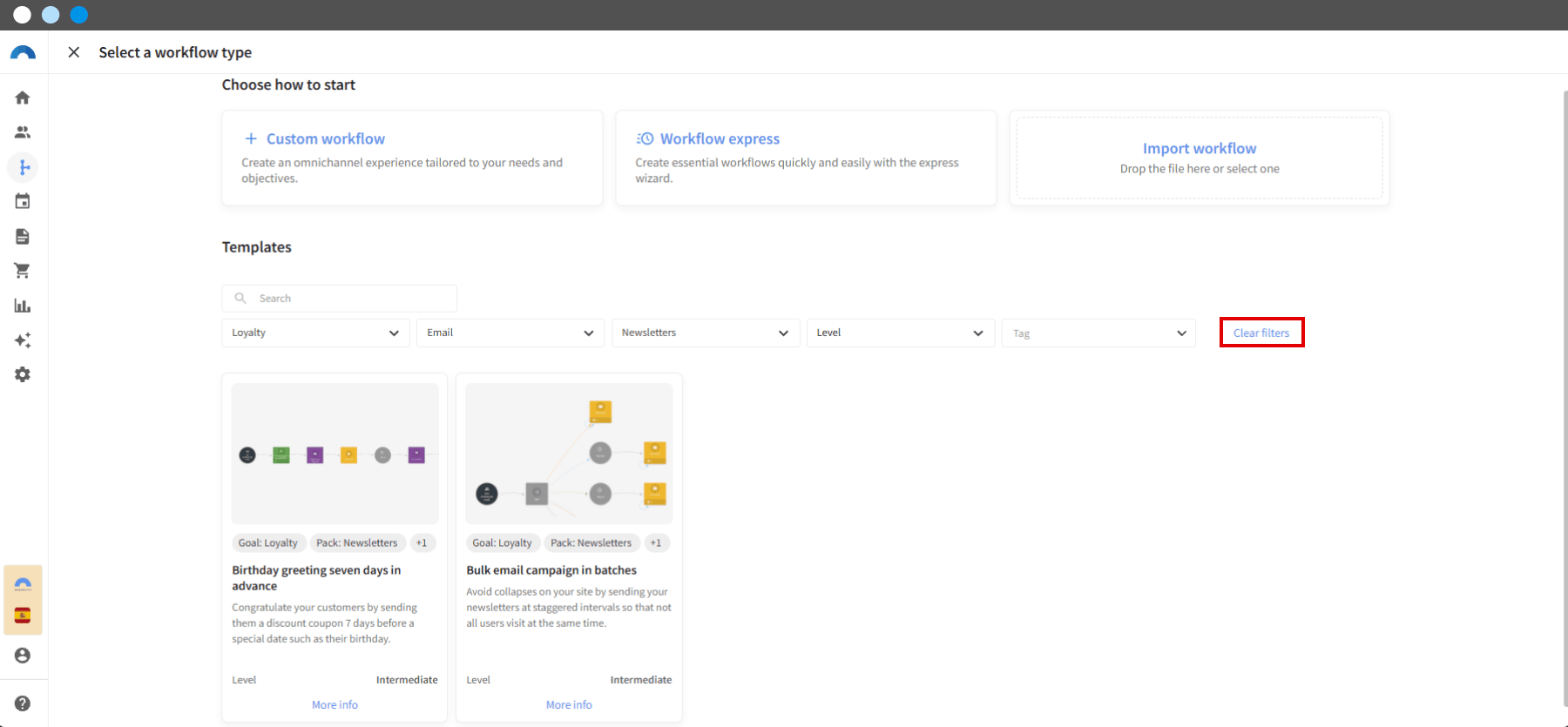The height and width of the screenshot is (727, 1568).
Task: Go to the Home dashboard icon
Action: [x=23, y=98]
